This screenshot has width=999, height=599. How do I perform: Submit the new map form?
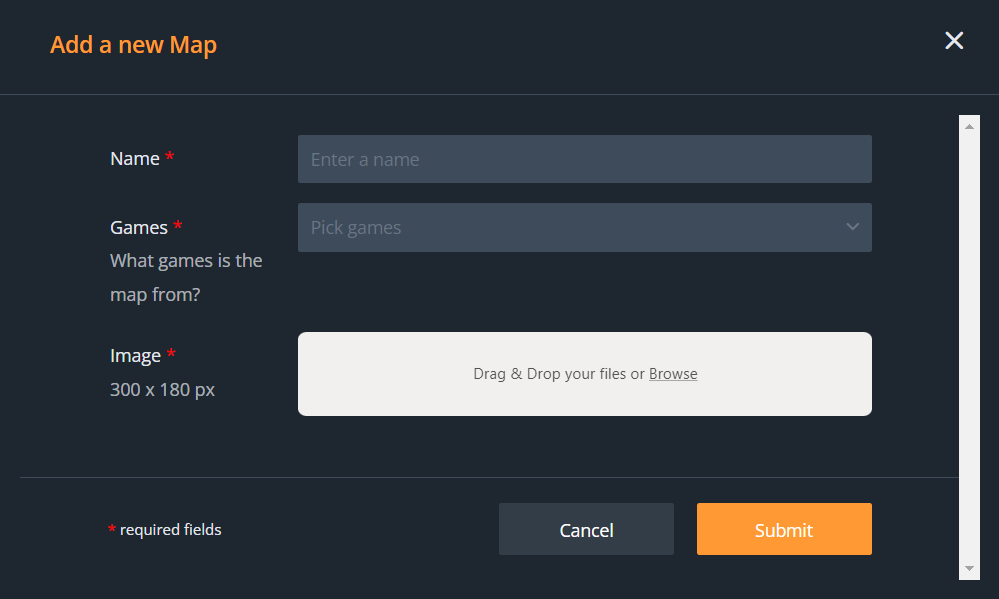pyautogui.click(x=784, y=529)
